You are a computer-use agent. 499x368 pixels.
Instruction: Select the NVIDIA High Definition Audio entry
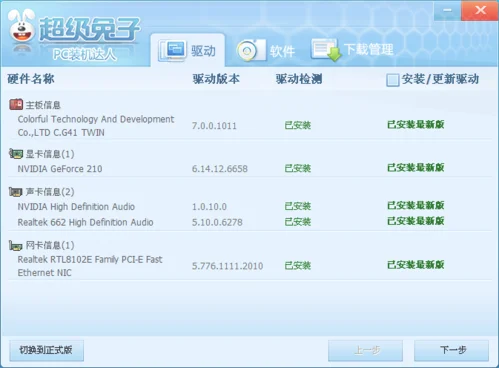coord(76,207)
